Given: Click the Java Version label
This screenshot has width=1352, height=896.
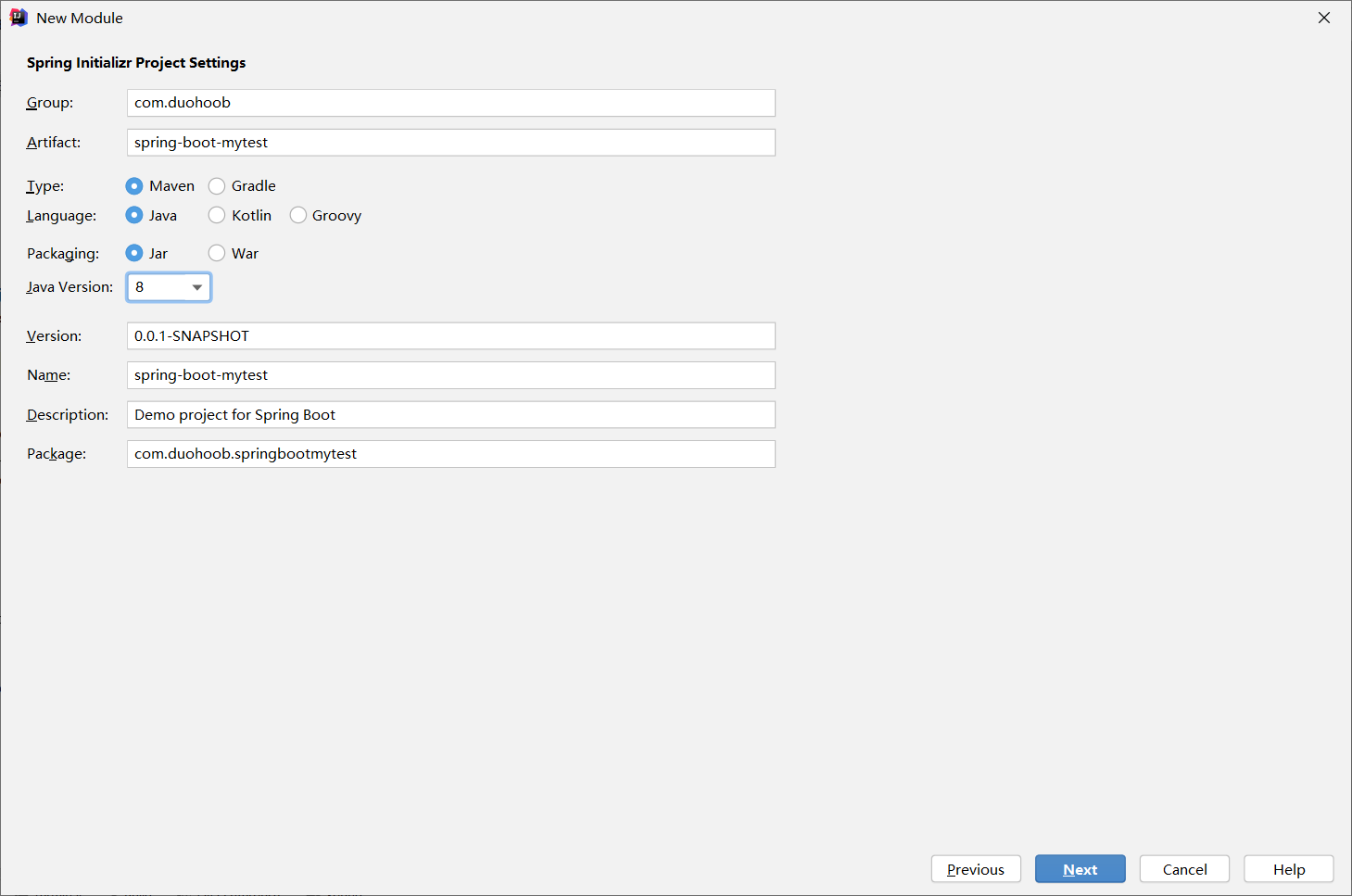Looking at the screenshot, I should pos(69,287).
